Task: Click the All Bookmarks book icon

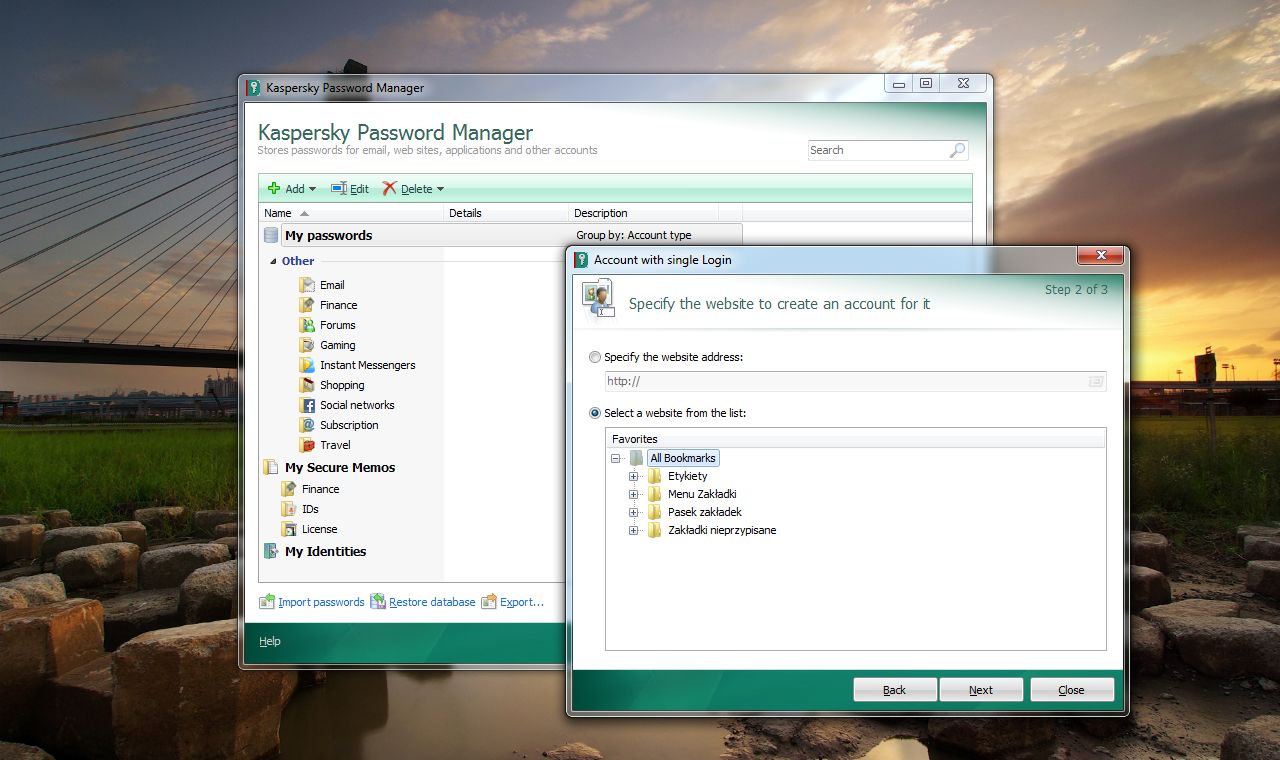Action: click(636, 458)
